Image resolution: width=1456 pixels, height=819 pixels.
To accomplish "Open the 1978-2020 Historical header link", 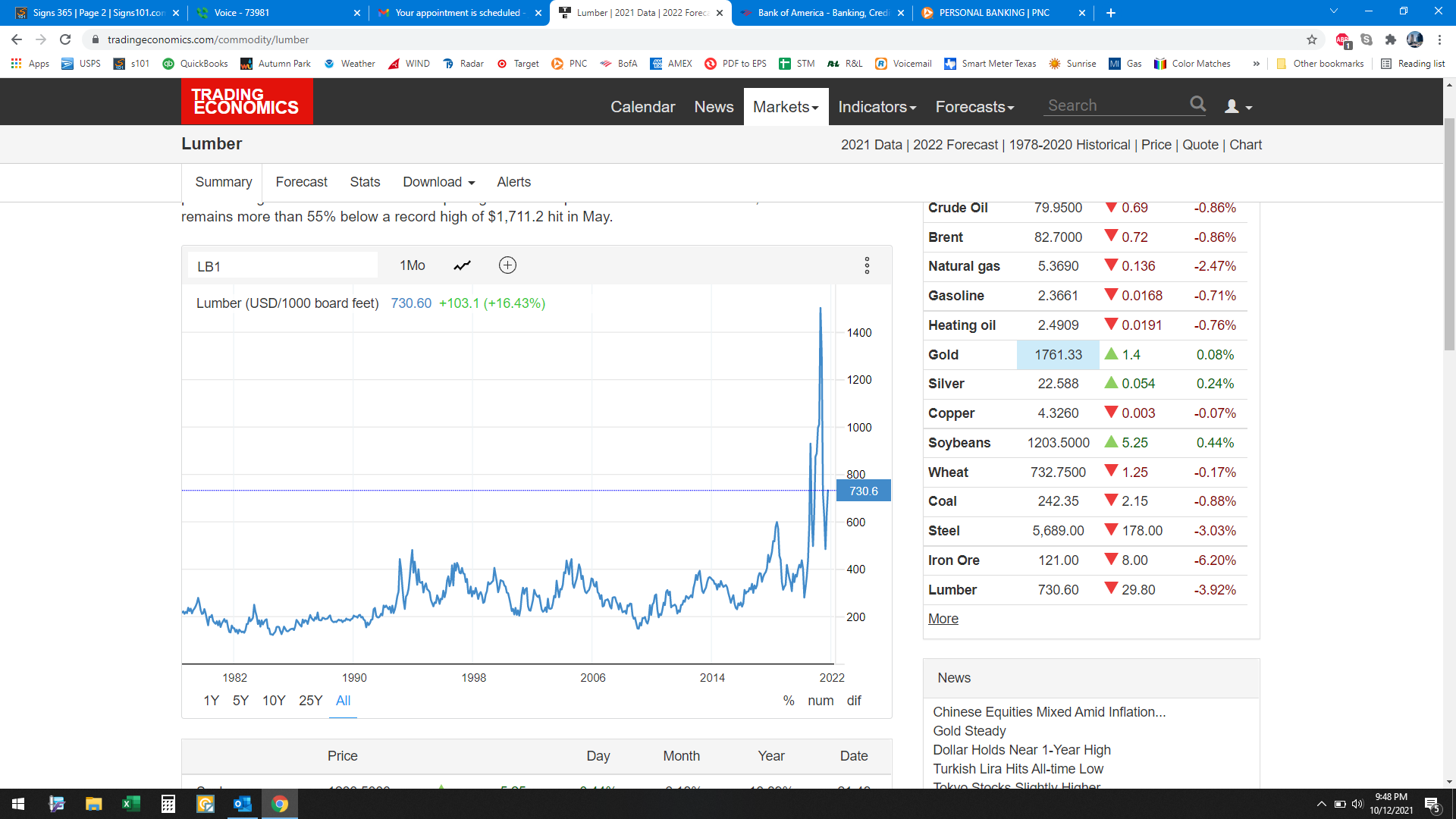I will coord(1069,145).
